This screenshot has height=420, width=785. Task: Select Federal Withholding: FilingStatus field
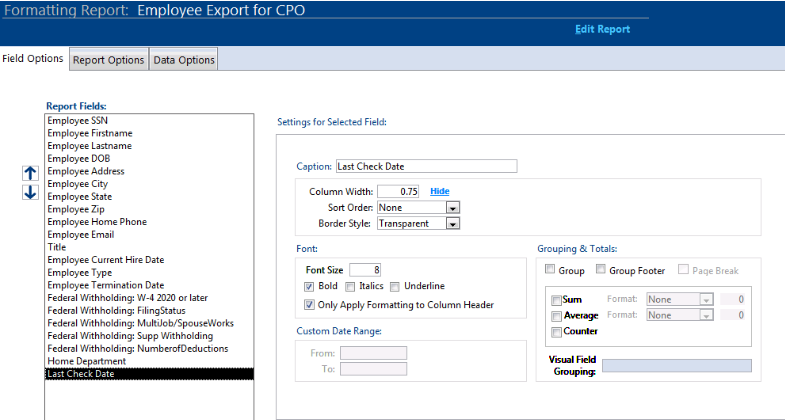149,311
